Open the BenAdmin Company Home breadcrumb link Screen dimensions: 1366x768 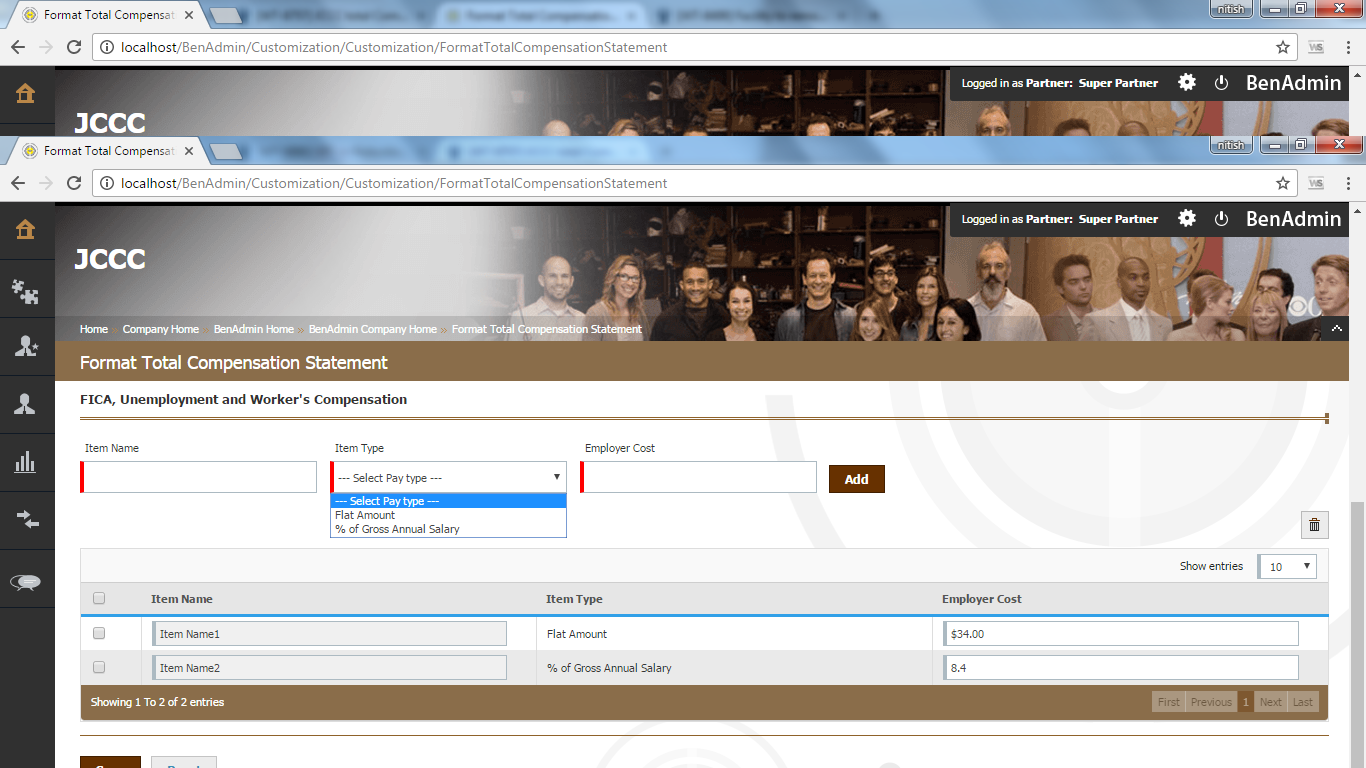(x=373, y=329)
